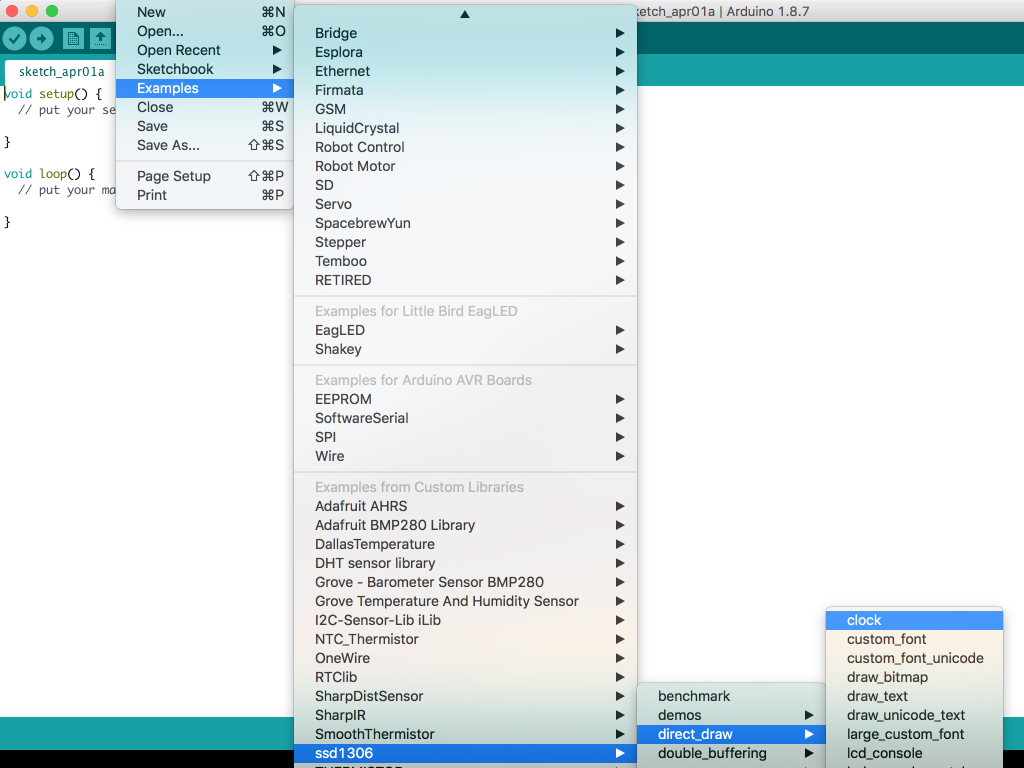Open the draw_bitmap example
This screenshot has width=1024, height=768.
coord(914,677)
